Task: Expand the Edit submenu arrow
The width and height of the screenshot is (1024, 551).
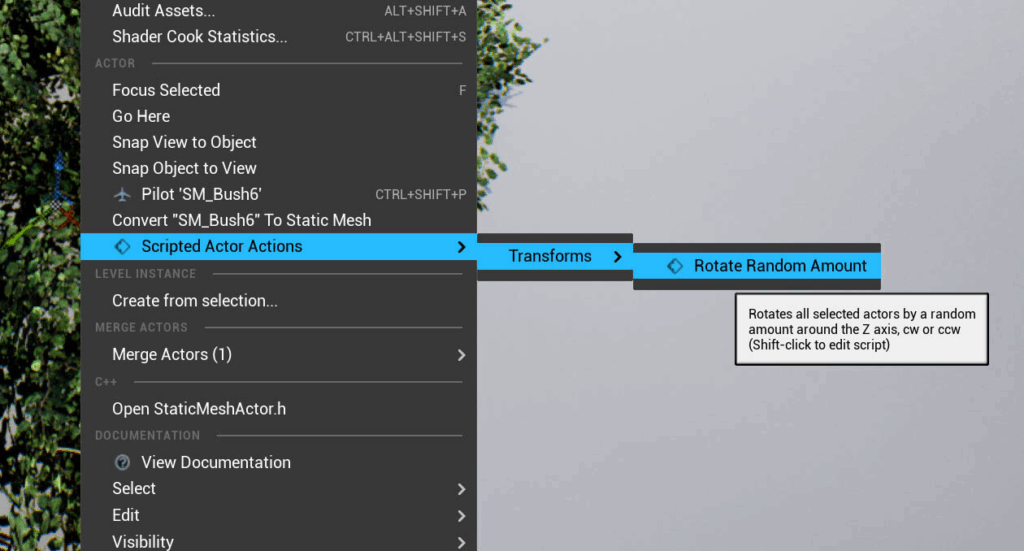Action: click(x=461, y=516)
